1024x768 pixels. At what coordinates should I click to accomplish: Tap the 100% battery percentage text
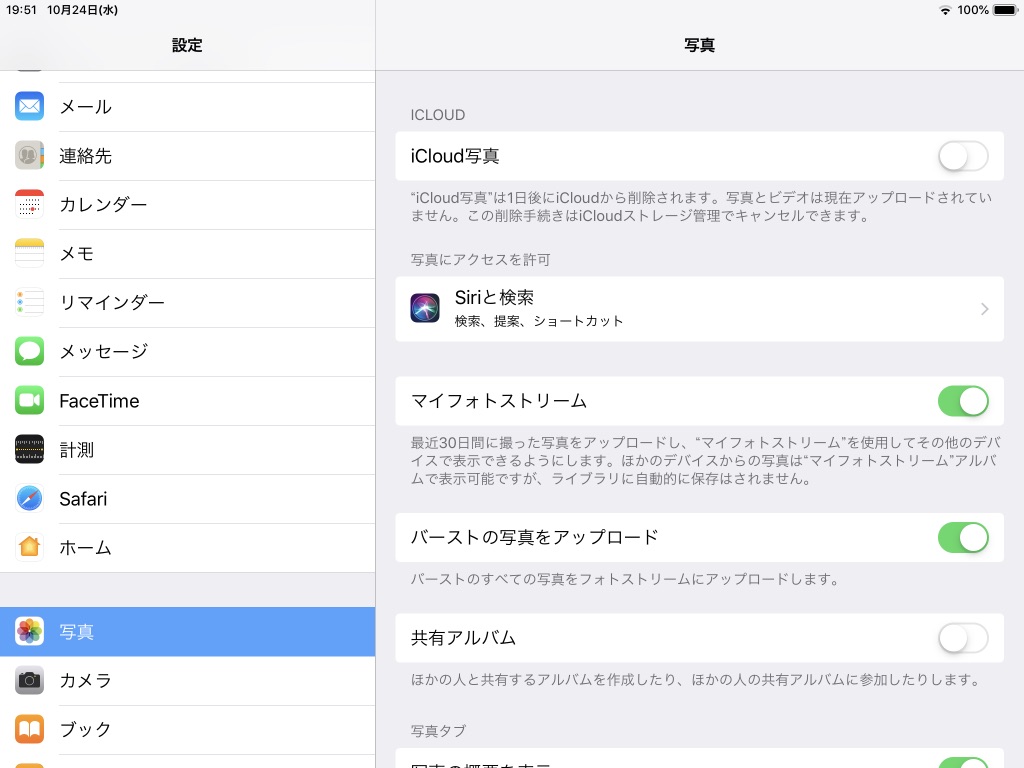(973, 10)
